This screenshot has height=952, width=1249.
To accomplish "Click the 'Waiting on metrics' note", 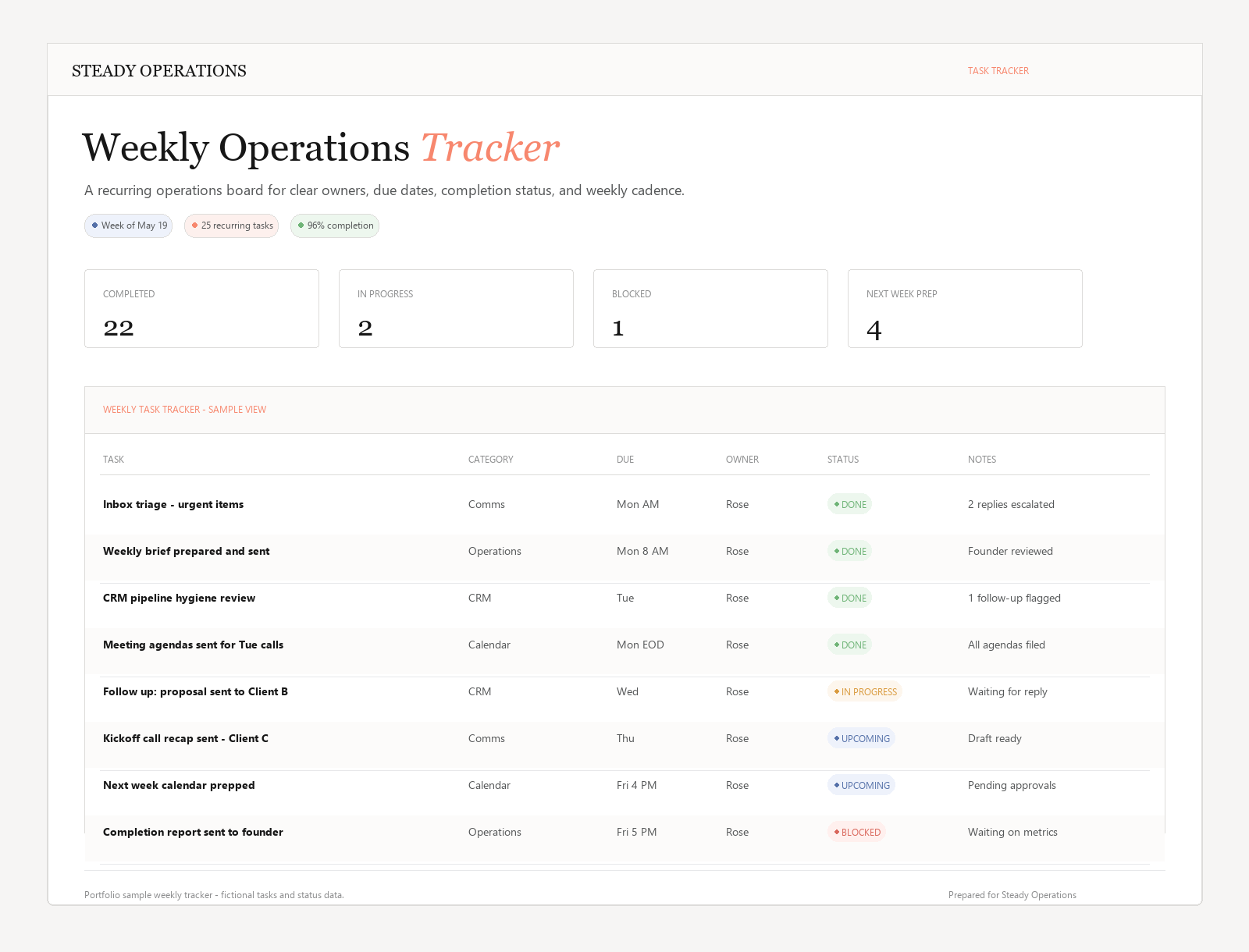I will tap(1012, 832).
